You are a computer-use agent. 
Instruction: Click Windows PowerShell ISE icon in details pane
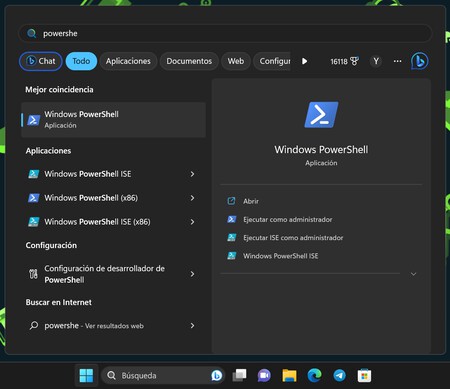pos(232,256)
